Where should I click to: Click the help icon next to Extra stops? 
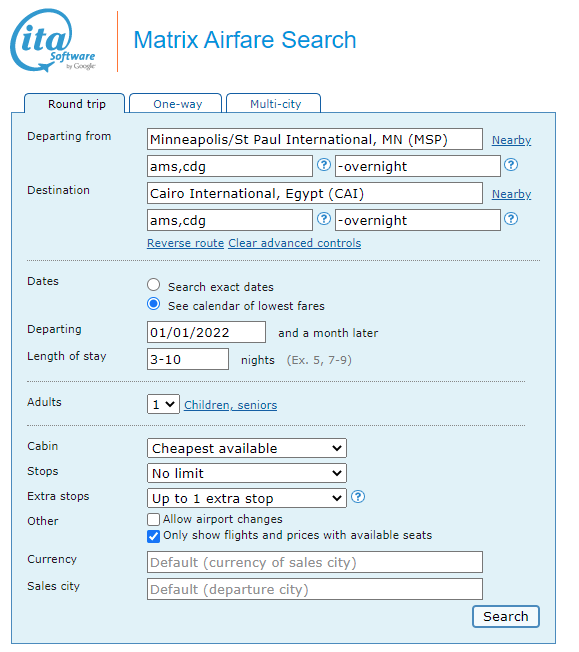tap(358, 497)
